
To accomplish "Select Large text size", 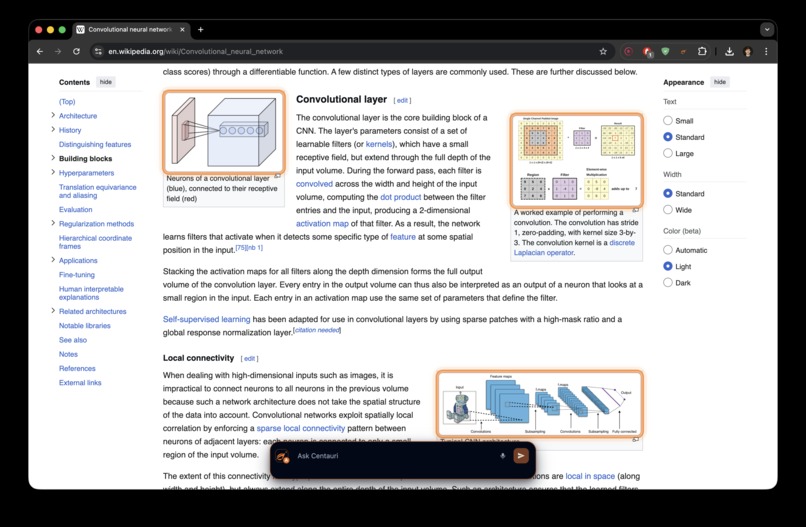I will 668,153.
